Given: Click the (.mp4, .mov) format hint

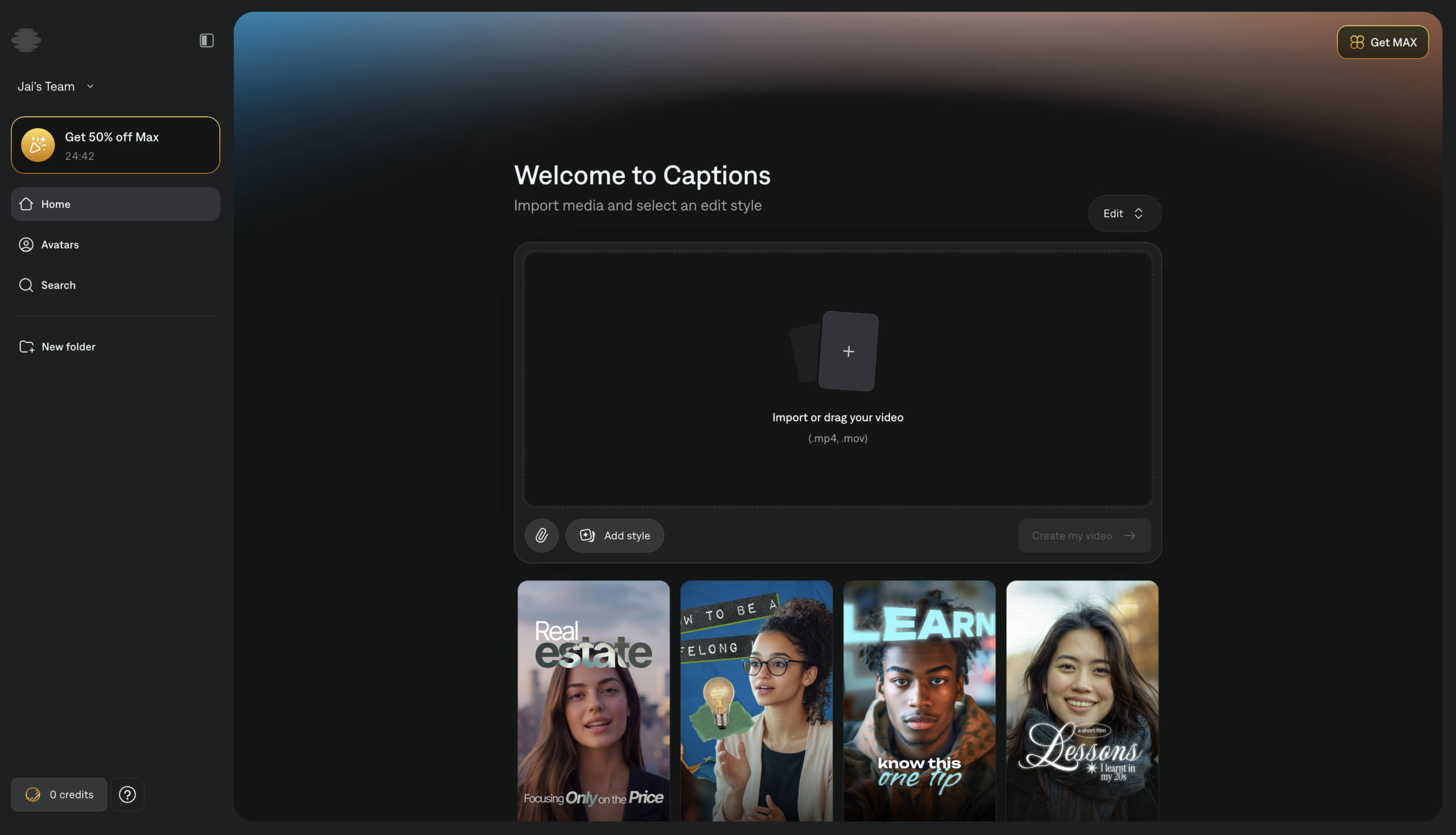Looking at the screenshot, I should tap(838, 439).
